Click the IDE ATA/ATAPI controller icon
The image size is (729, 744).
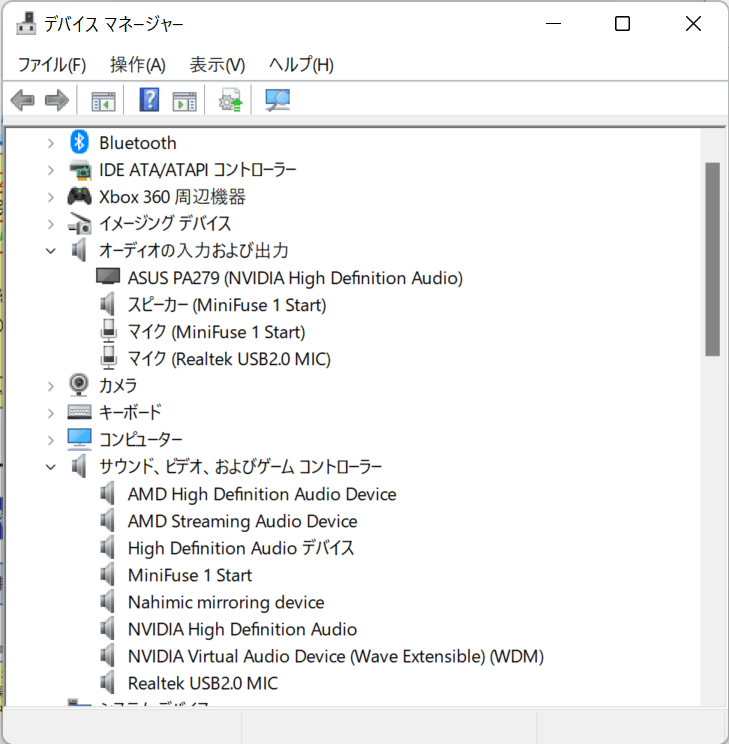[x=80, y=170]
